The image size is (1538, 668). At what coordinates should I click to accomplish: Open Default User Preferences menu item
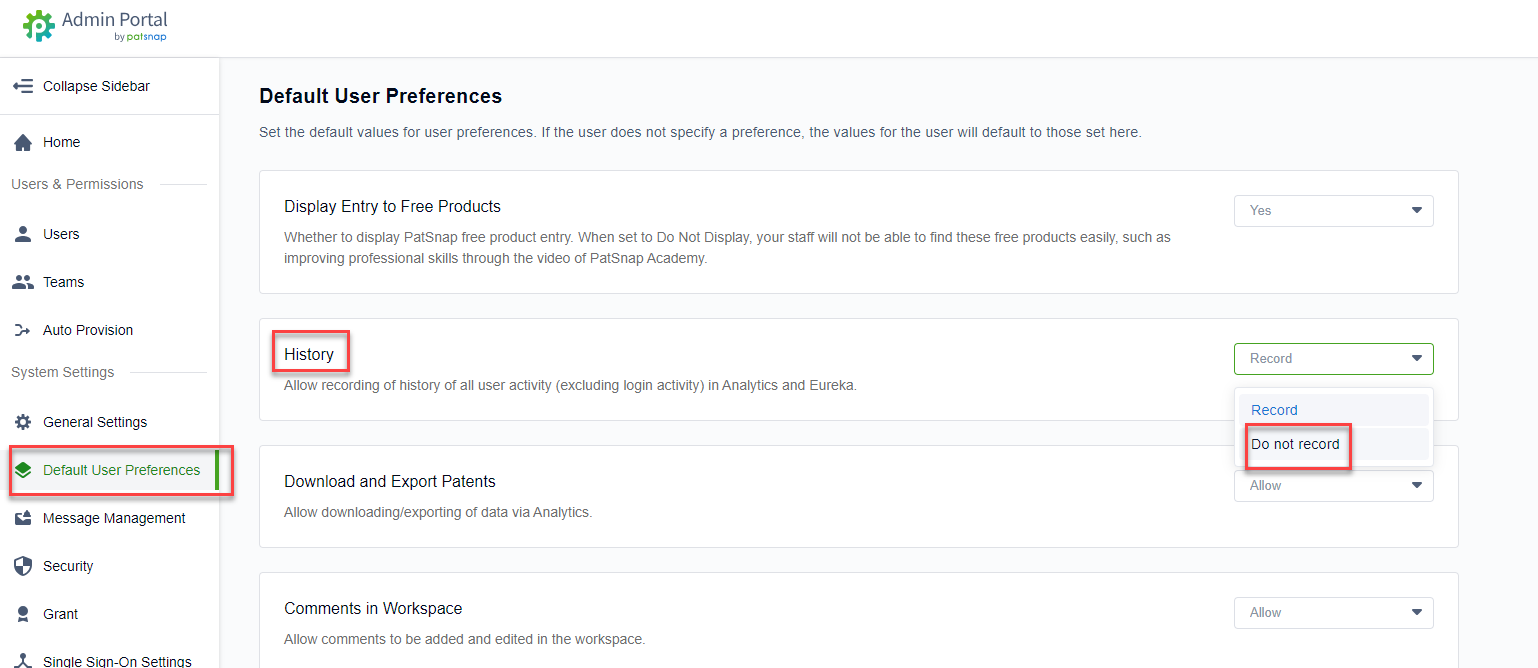(121, 470)
